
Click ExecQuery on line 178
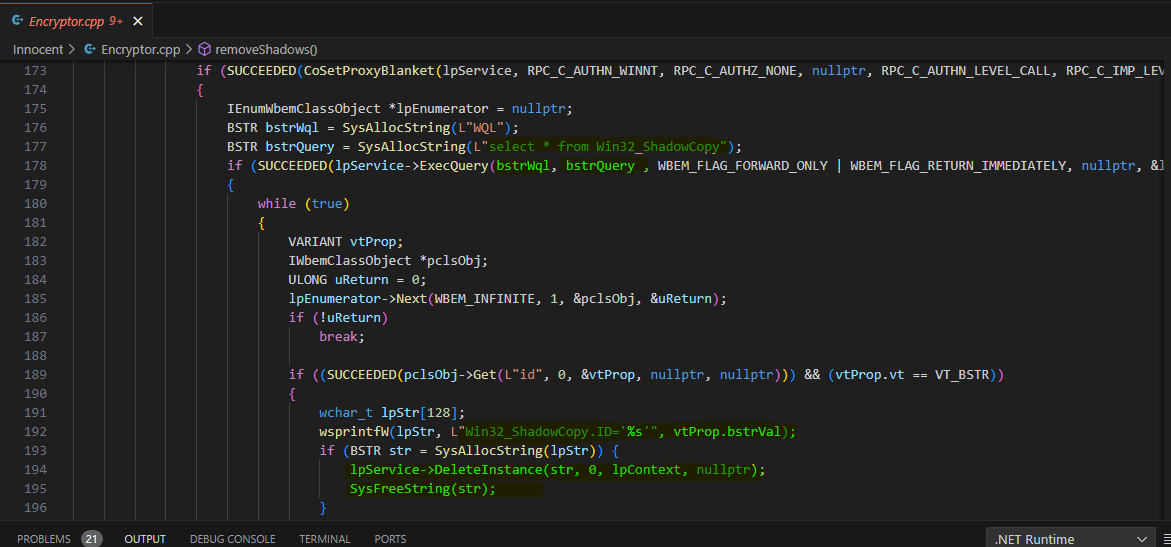pos(453,165)
